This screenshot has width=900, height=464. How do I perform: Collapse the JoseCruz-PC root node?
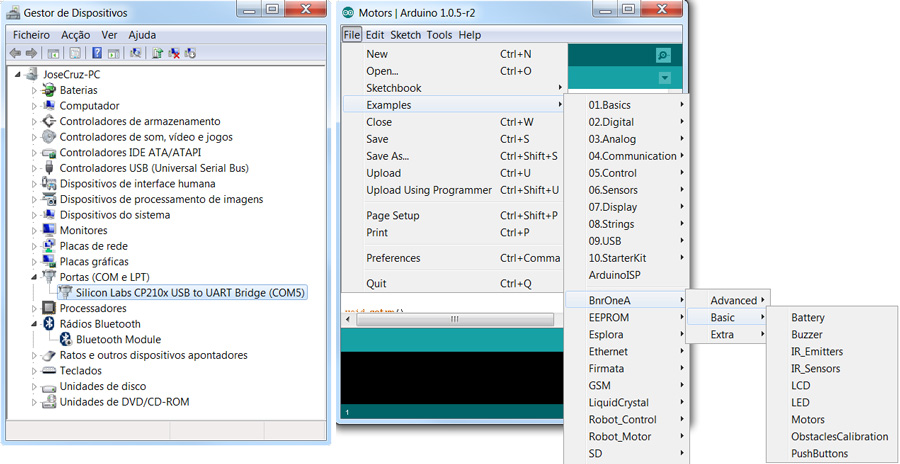click(17, 75)
